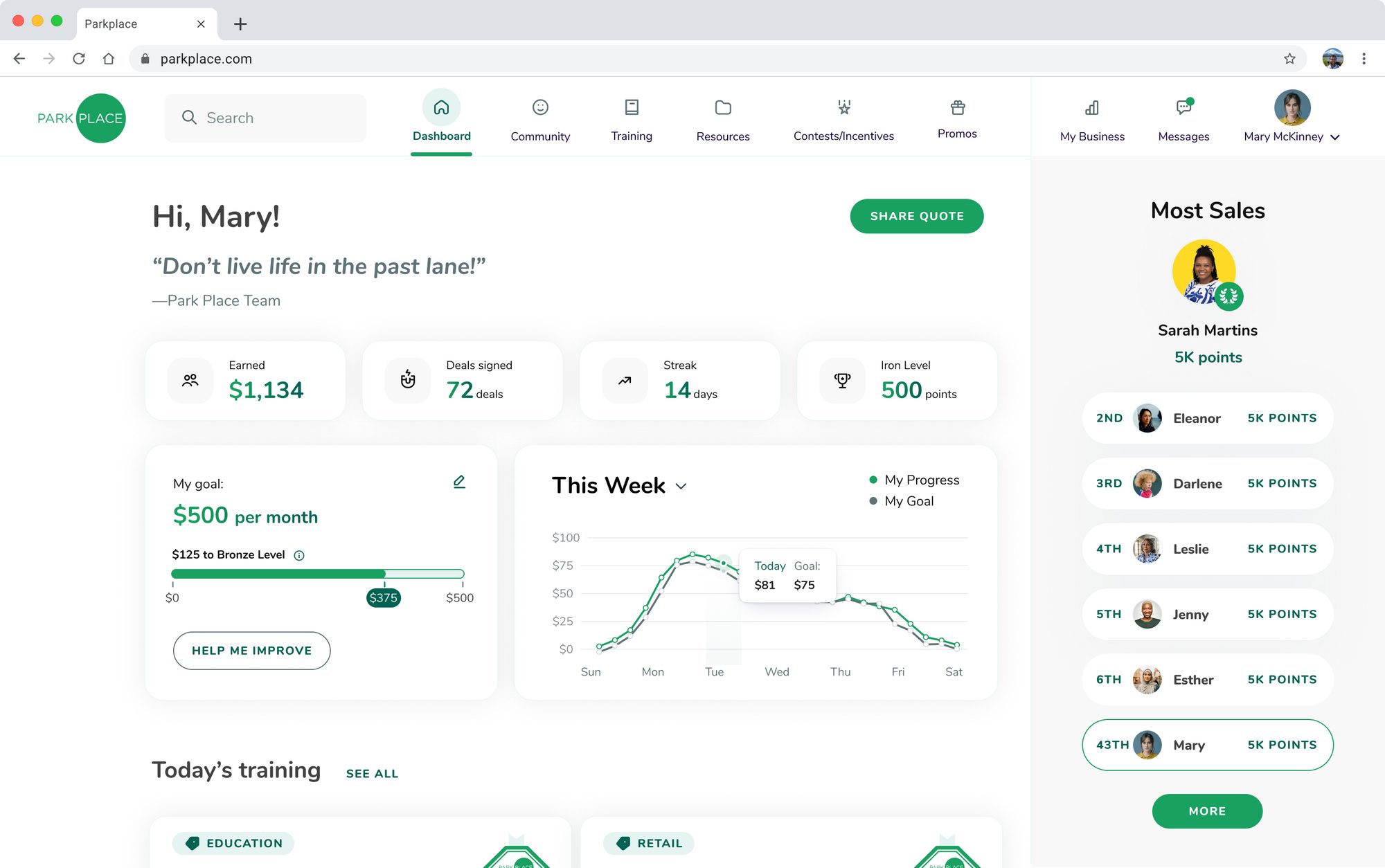Open the Promos gift icon
The width and height of the screenshot is (1385, 868).
tap(957, 107)
